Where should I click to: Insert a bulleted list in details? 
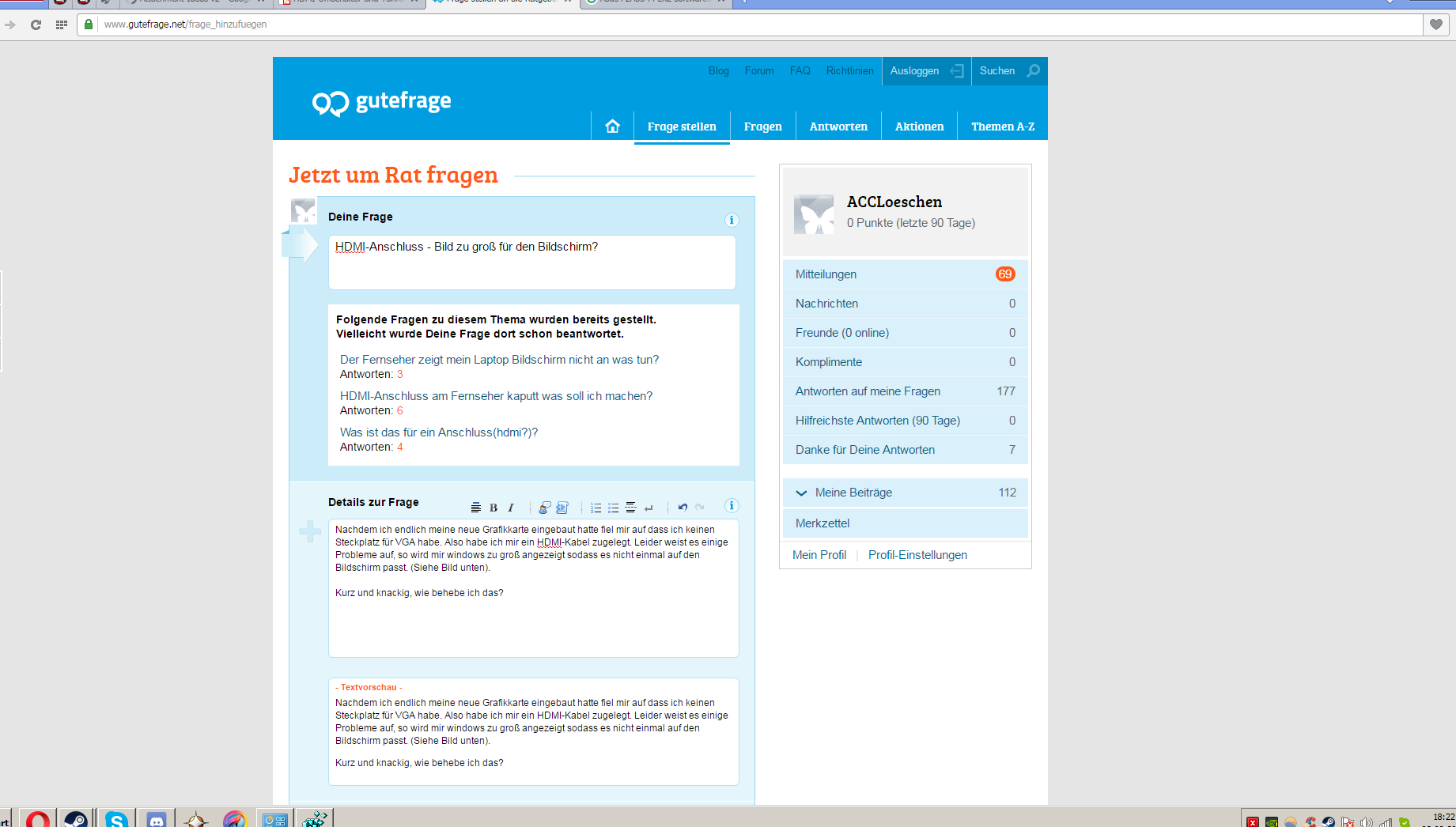(x=613, y=508)
